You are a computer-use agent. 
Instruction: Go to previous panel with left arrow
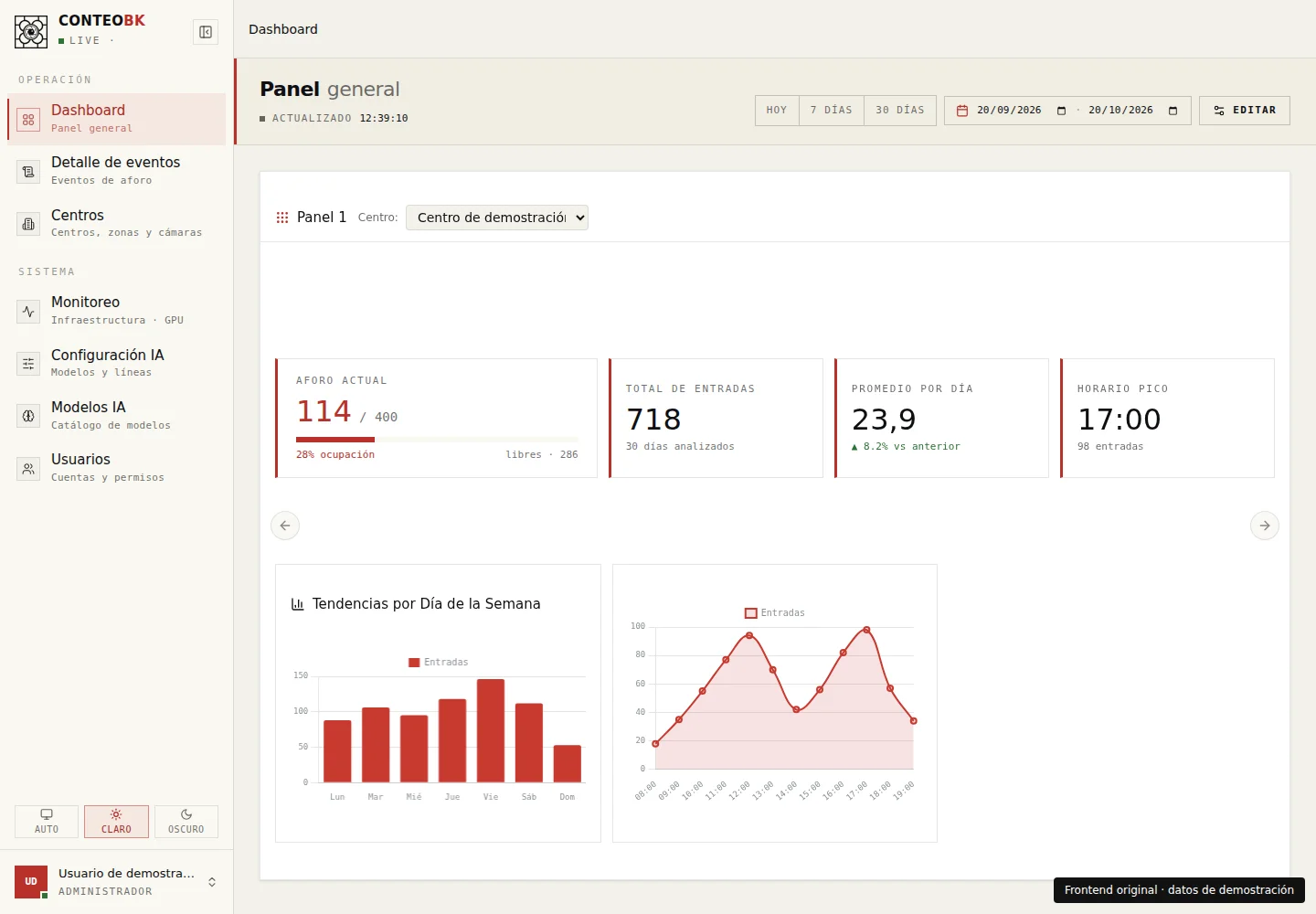tap(285, 526)
